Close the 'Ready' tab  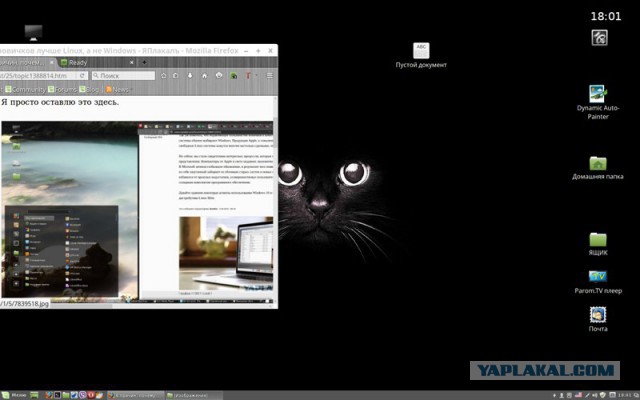(131, 62)
